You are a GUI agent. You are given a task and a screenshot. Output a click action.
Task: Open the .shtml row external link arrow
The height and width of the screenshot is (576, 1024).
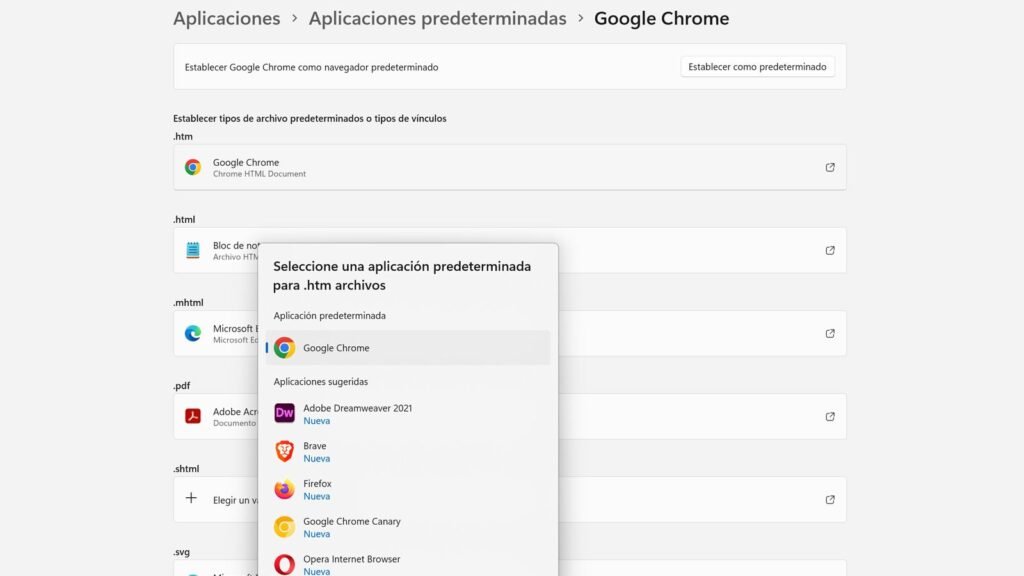click(830, 499)
